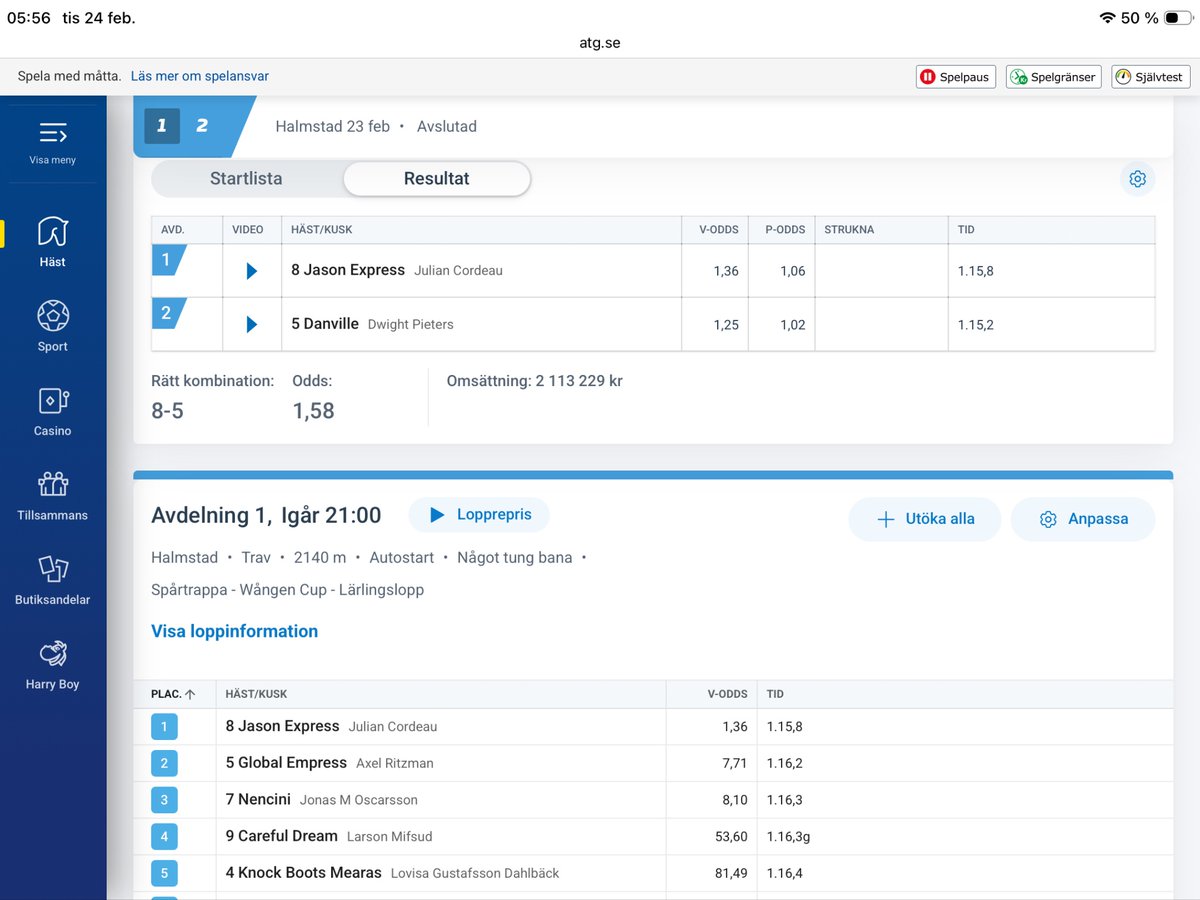Open results settings gear icon
Screen dimensions: 1200x900
tap(1137, 179)
